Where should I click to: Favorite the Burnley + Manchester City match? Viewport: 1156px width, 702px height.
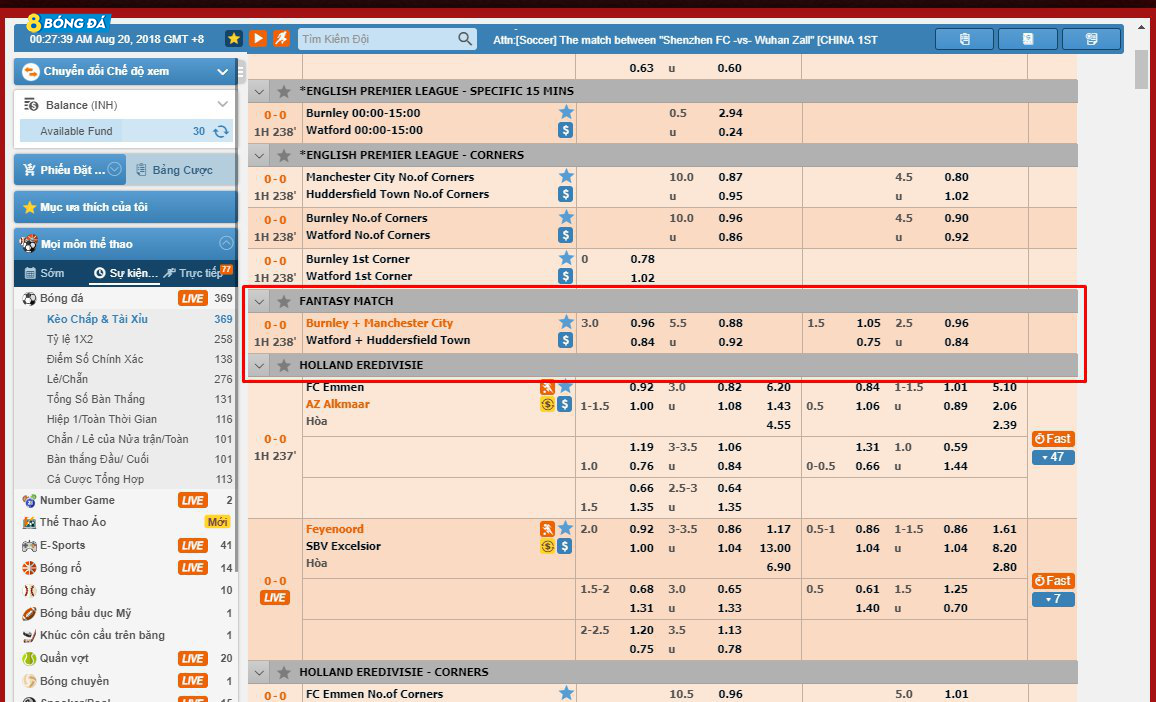pyautogui.click(x=566, y=322)
